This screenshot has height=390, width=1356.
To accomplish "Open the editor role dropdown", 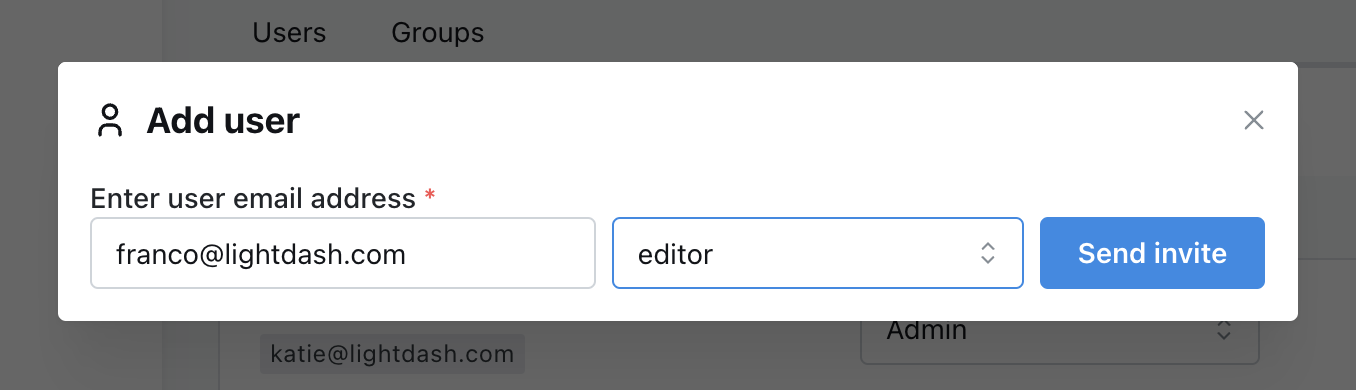I will click(x=818, y=254).
